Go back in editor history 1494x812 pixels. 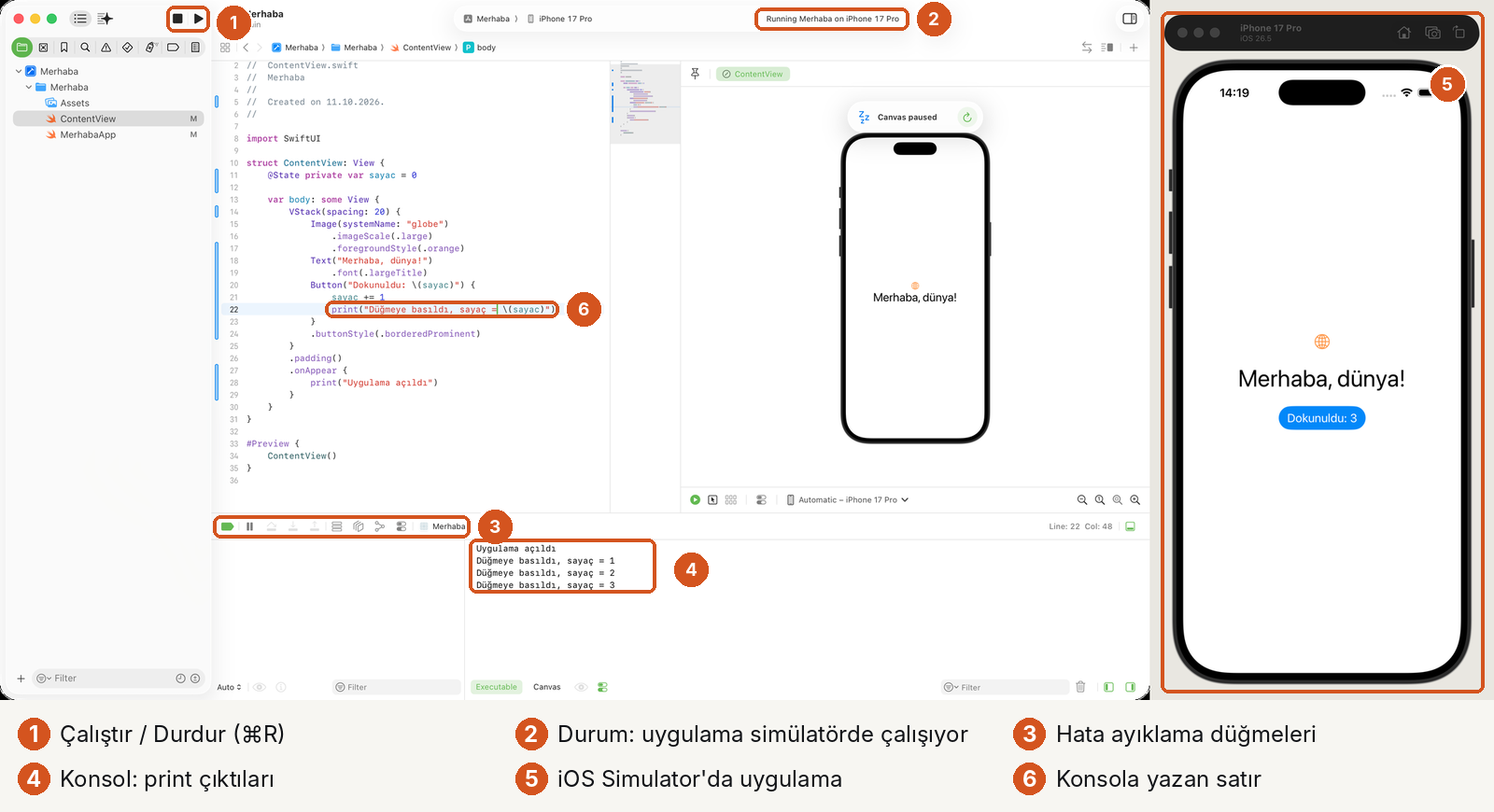(x=246, y=48)
